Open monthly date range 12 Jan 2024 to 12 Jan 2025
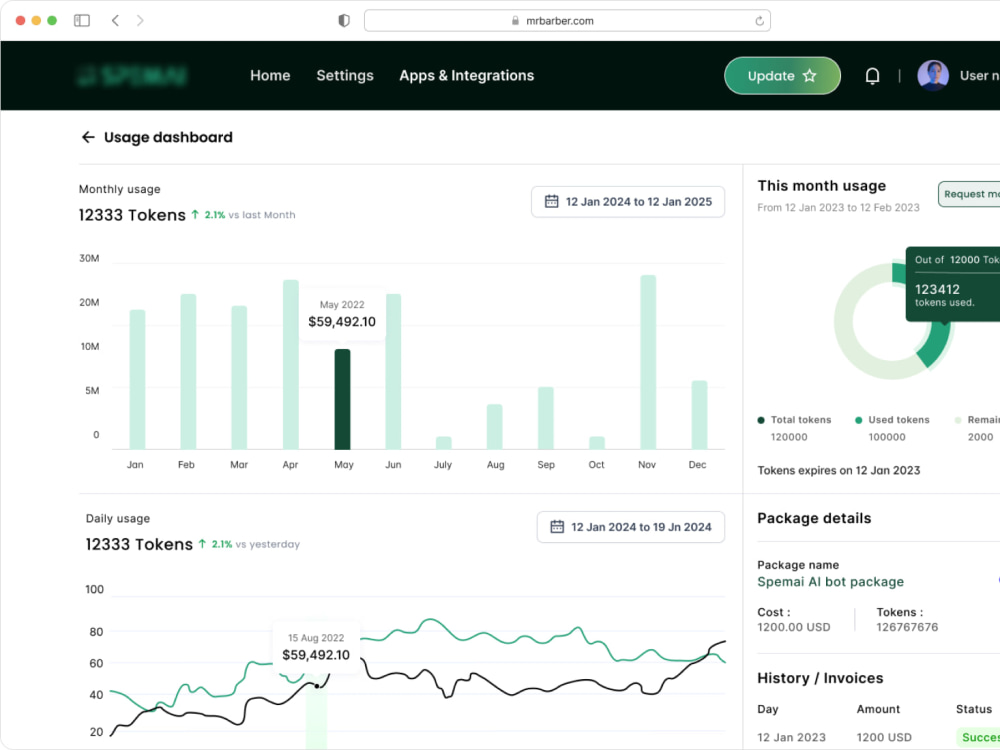This screenshot has height=750, width=1000. [628, 202]
